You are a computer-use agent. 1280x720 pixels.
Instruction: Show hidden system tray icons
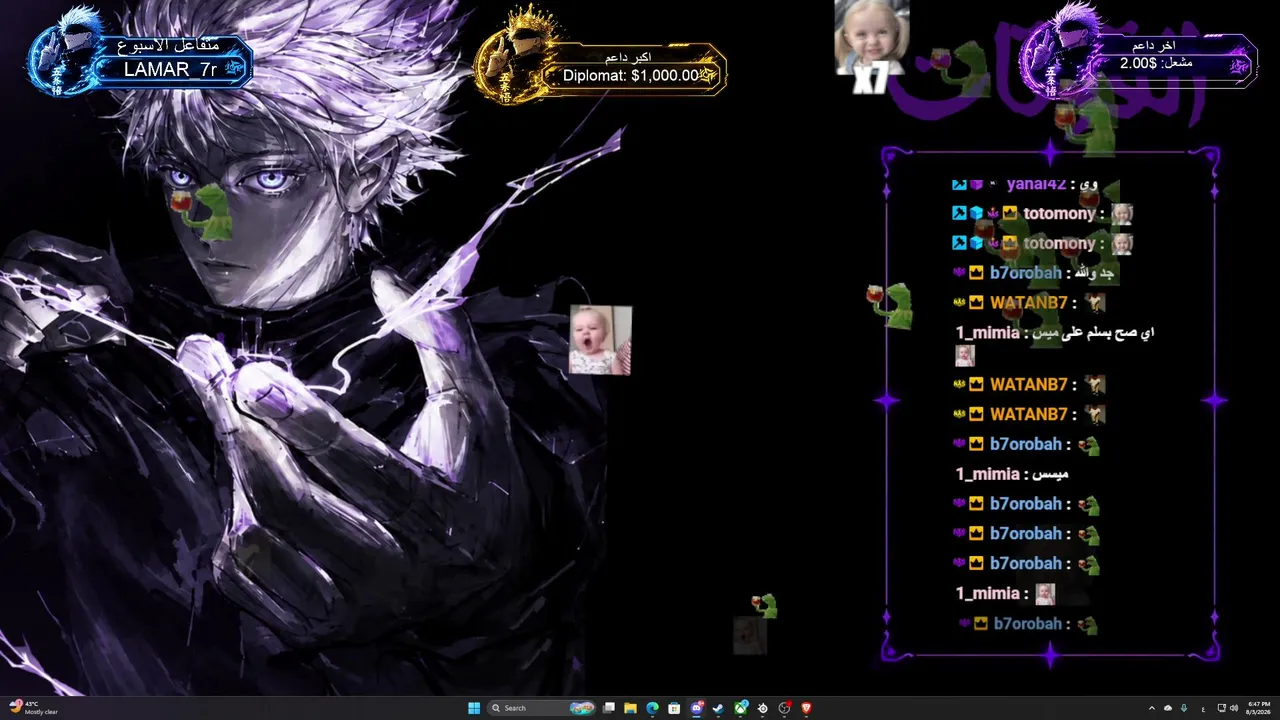coord(1151,708)
